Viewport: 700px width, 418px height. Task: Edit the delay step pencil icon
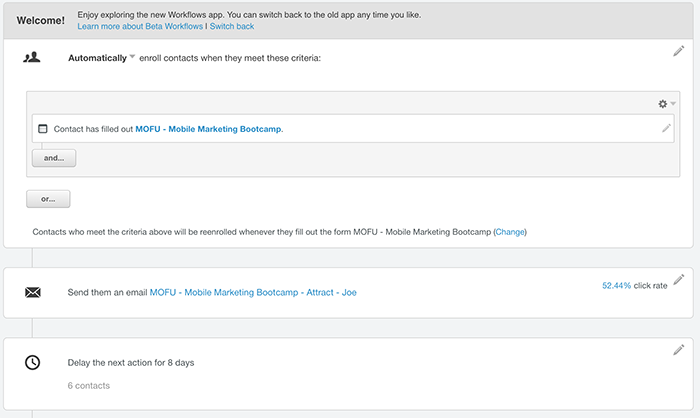tap(679, 350)
